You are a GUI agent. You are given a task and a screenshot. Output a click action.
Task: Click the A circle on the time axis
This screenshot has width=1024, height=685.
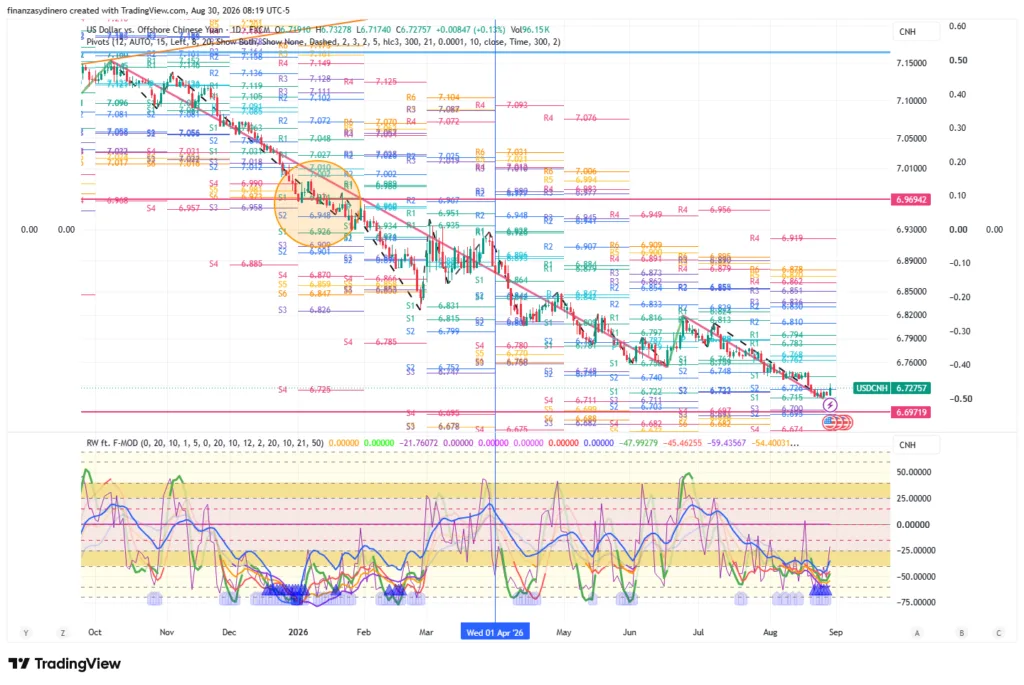click(917, 633)
